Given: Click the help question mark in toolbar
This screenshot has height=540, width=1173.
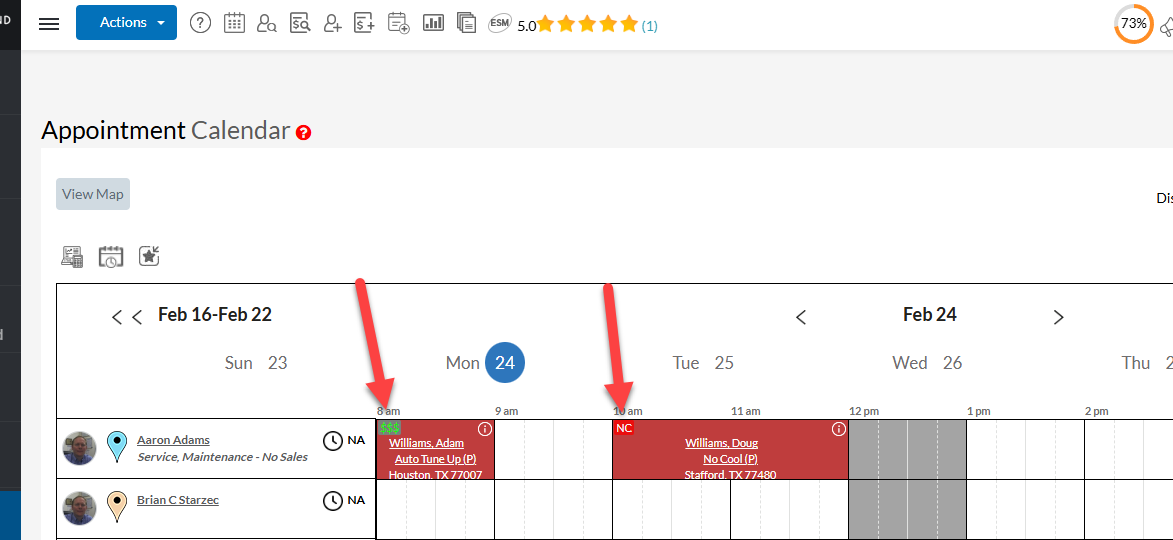Looking at the screenshot, I should point(200,23).
